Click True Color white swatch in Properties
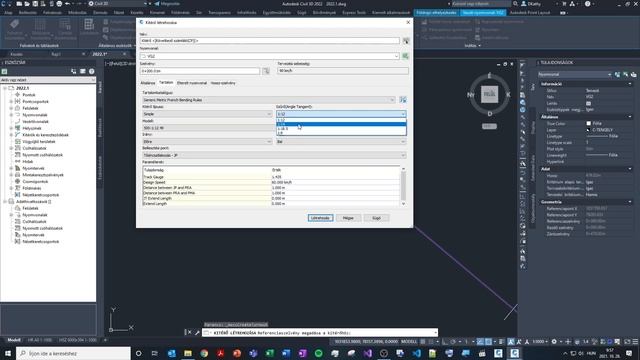The width and height of the screenshot is (640, 360). (x=589, y=123)
